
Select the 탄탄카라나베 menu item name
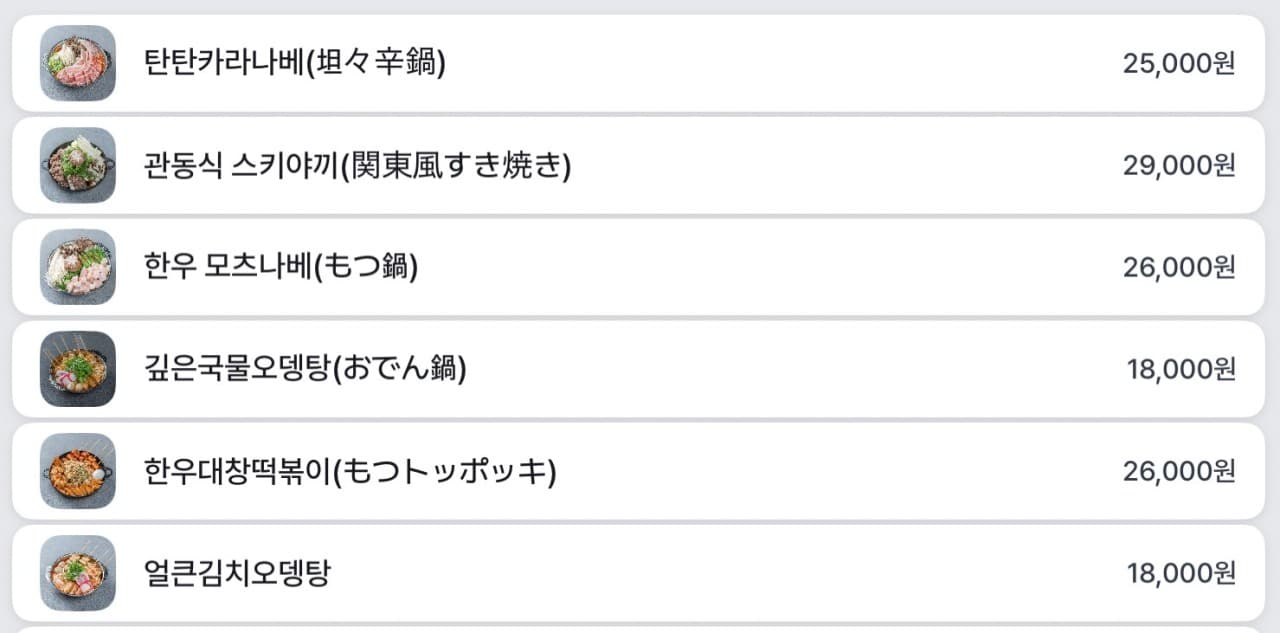tap(295, 63)
